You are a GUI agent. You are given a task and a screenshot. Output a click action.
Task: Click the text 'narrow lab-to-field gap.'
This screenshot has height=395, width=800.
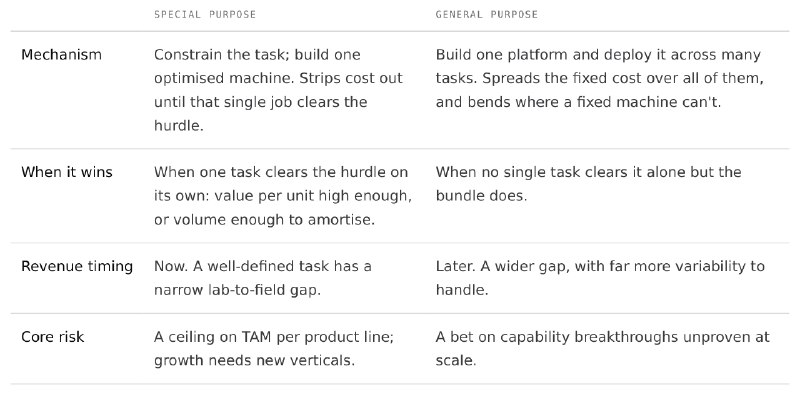tap(237, 290)
